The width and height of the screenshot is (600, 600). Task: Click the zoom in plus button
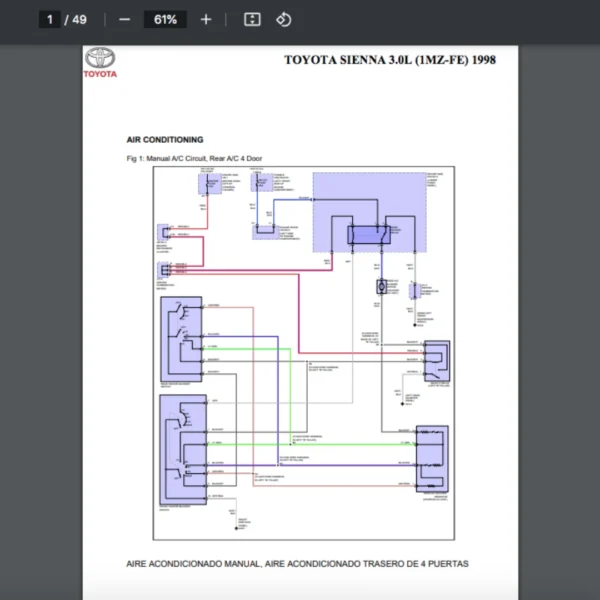[x=206, y=19]
